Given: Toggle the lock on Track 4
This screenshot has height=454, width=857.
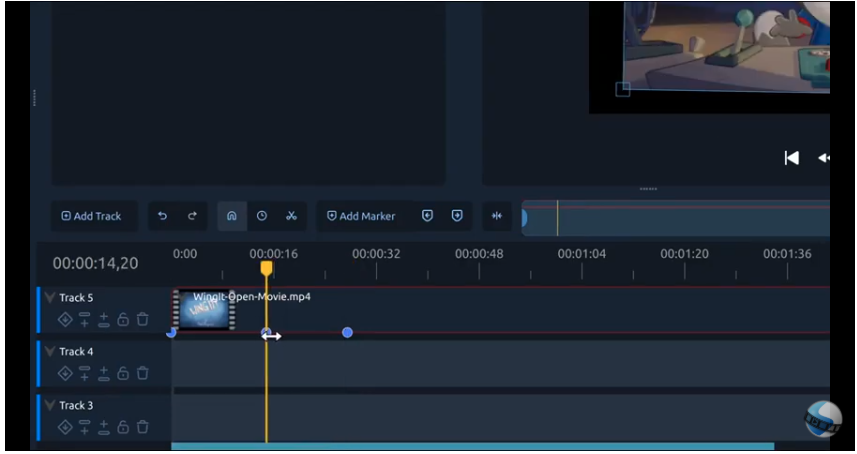Looking at the screenshot, I should (x=123, y=374).
